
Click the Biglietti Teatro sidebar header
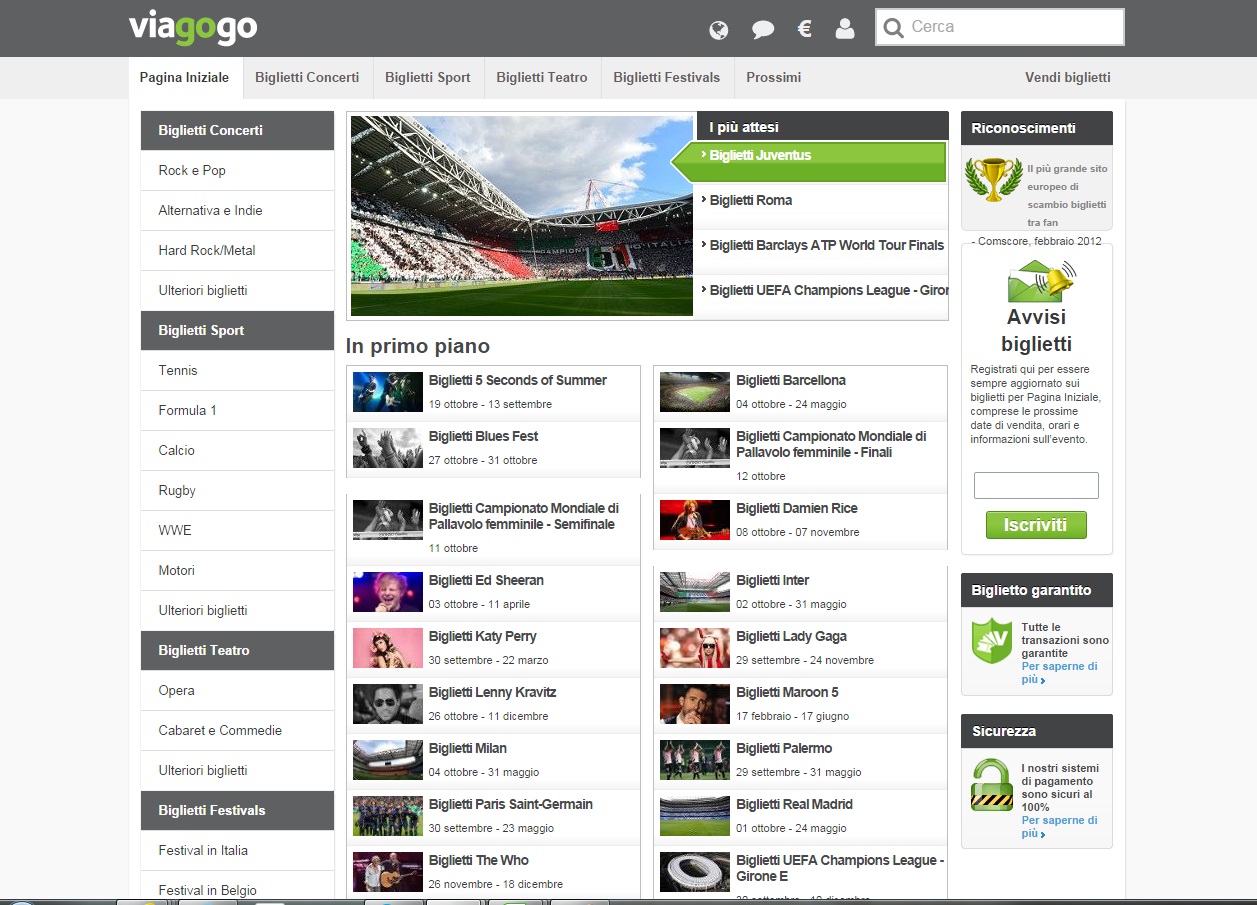[x=238, y=650]
